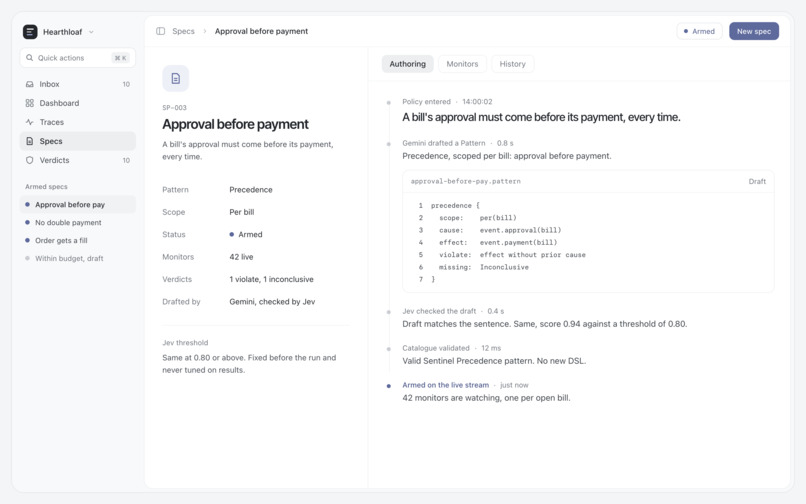
Task: Go to Dashboard in the sidebar
Action: pos(78,103)
